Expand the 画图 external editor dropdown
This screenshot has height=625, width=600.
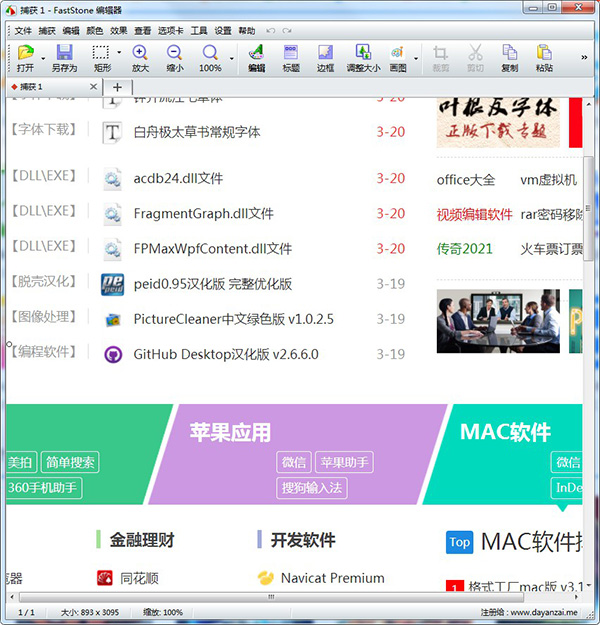click(x=416, y=59)
